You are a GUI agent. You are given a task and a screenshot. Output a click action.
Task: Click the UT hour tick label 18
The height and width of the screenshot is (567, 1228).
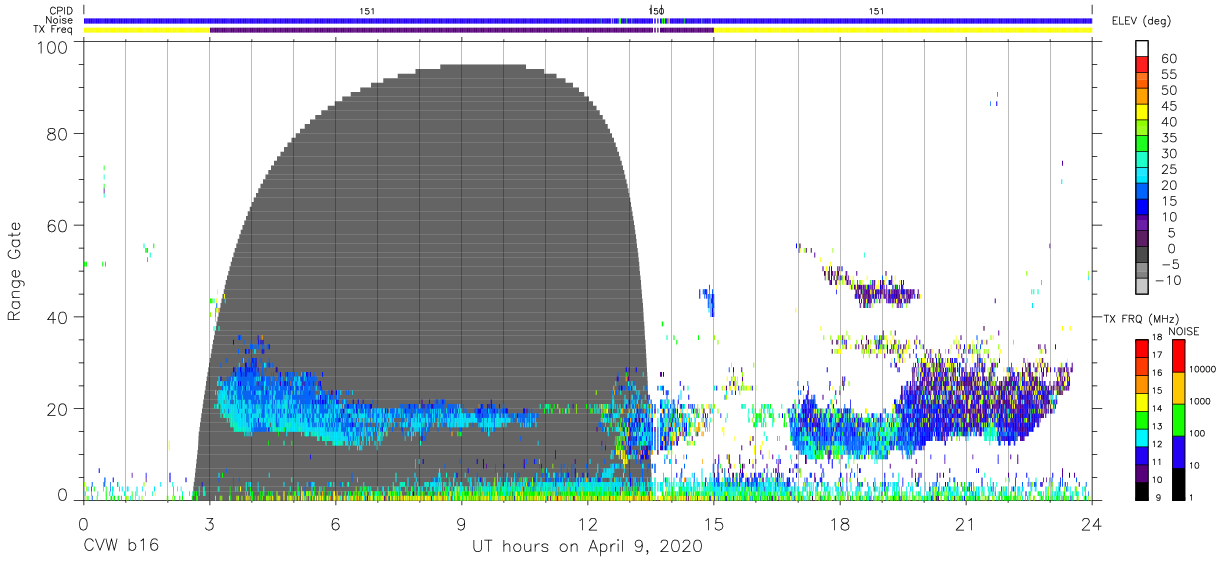click(x=839, y=524)
